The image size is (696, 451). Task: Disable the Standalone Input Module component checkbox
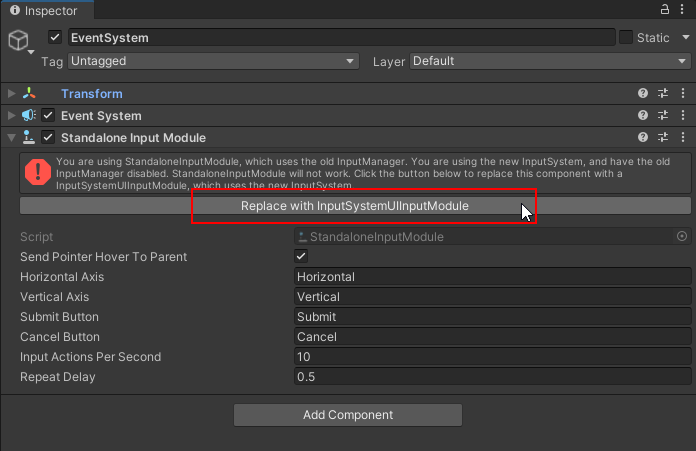(x=48, y=138)
